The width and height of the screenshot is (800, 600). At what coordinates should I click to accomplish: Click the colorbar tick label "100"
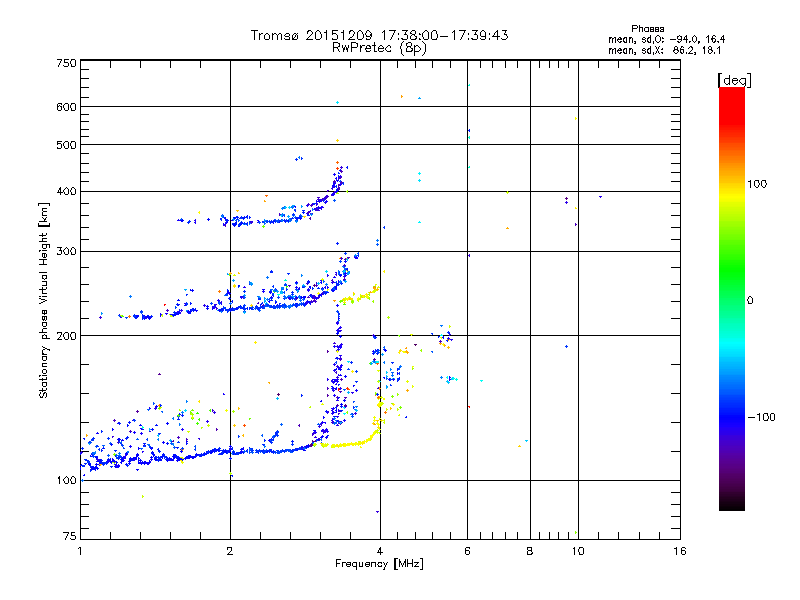pos(757,184)
